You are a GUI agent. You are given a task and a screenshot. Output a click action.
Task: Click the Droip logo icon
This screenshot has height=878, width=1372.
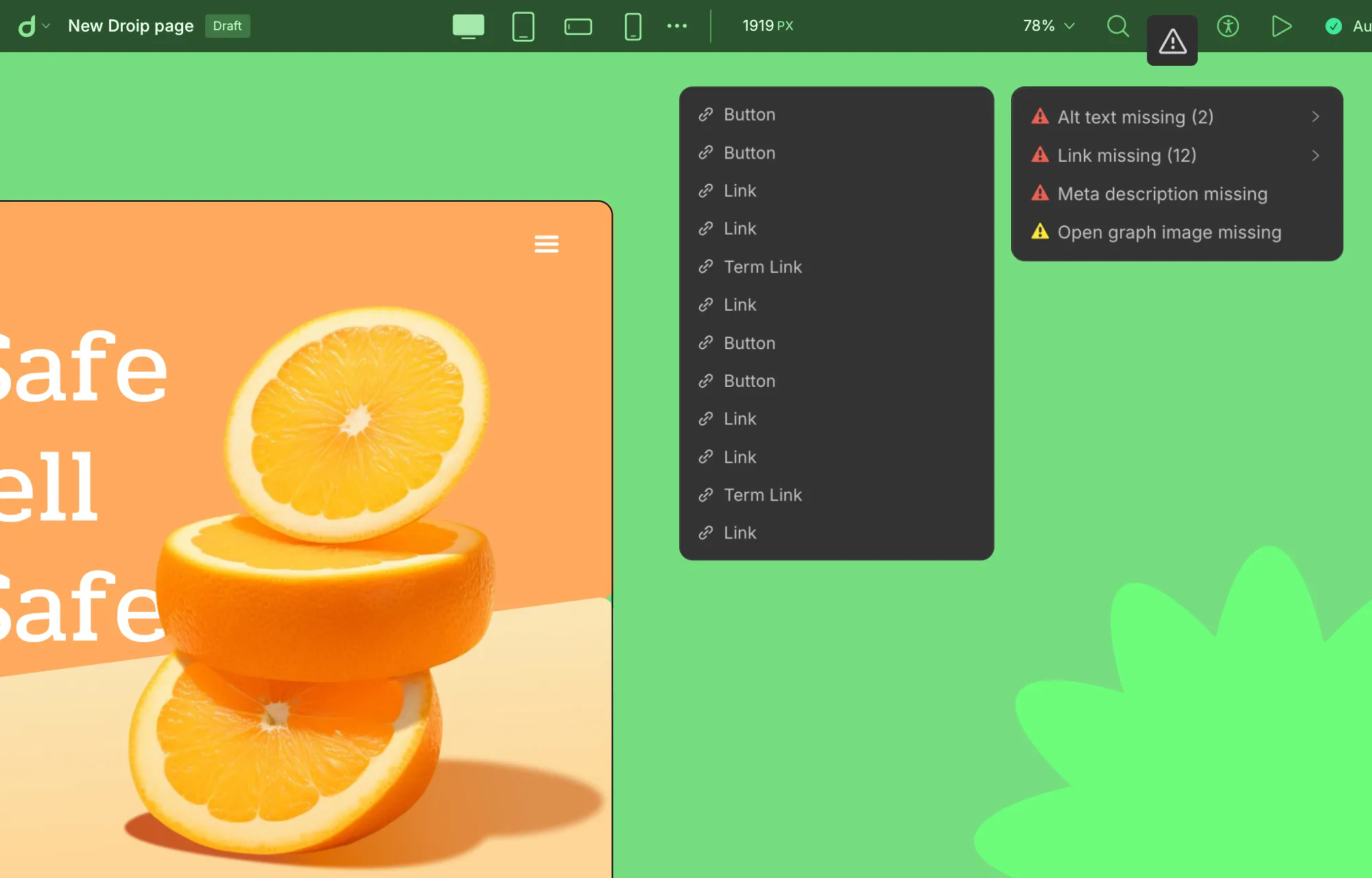point(27,26)
